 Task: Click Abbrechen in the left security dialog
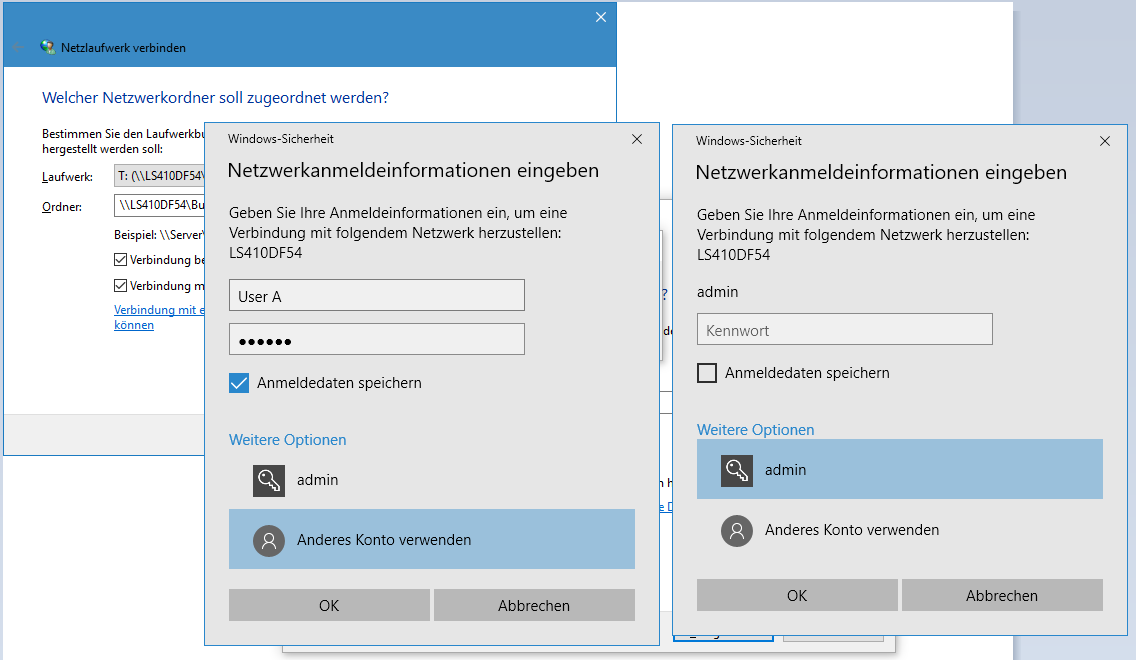click(x=534, y=605)
